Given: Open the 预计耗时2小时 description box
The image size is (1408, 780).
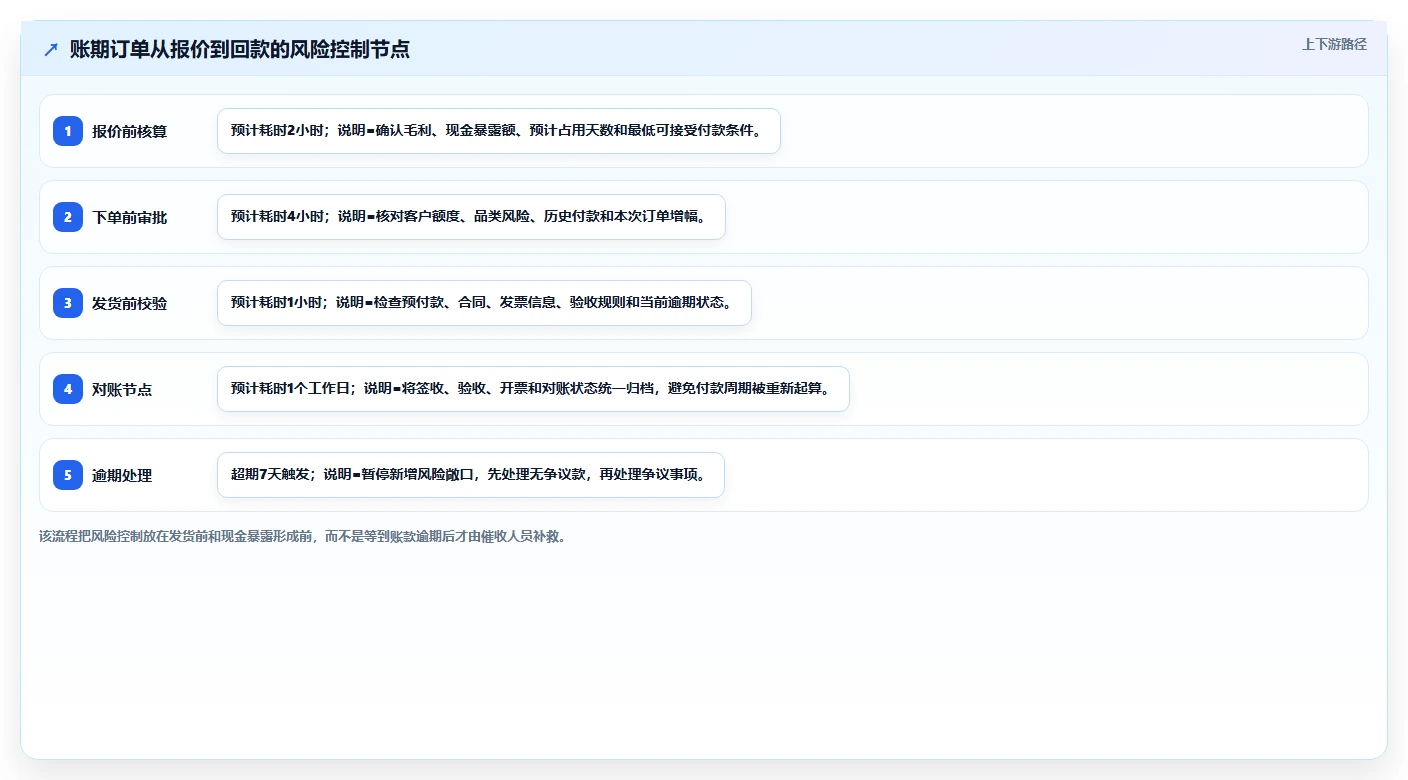Looking at the screenshot, I should point(498,131).
